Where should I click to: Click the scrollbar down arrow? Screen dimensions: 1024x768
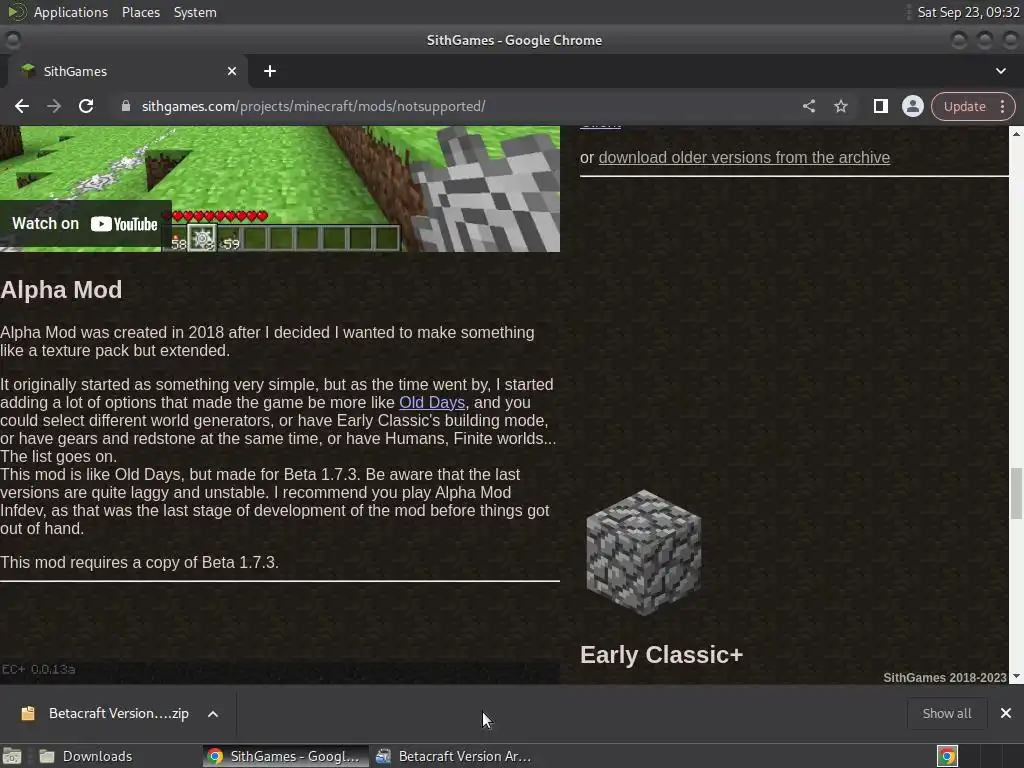coord(1016,677)
